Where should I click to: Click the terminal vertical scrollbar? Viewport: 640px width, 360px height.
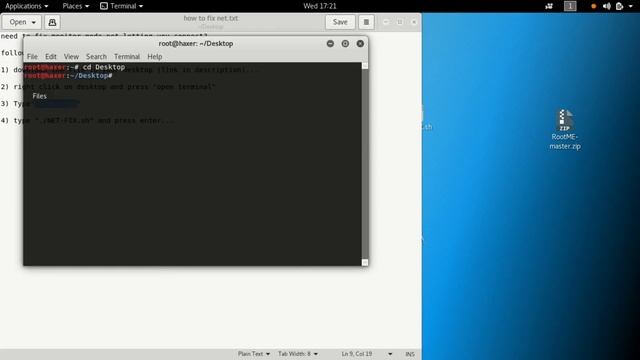pyautogui.click(x=365, y=163)
